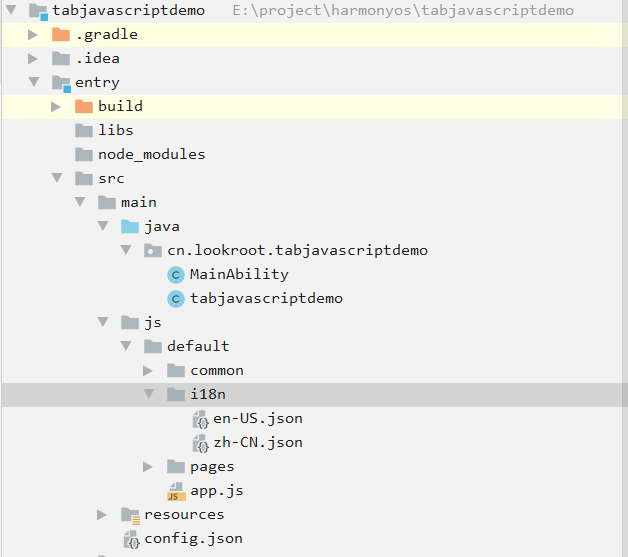The width and height of the screenshot is (628, 557).
Task: Select the tabjavascriptdemo project root
Action: click(x=127, y=11)
